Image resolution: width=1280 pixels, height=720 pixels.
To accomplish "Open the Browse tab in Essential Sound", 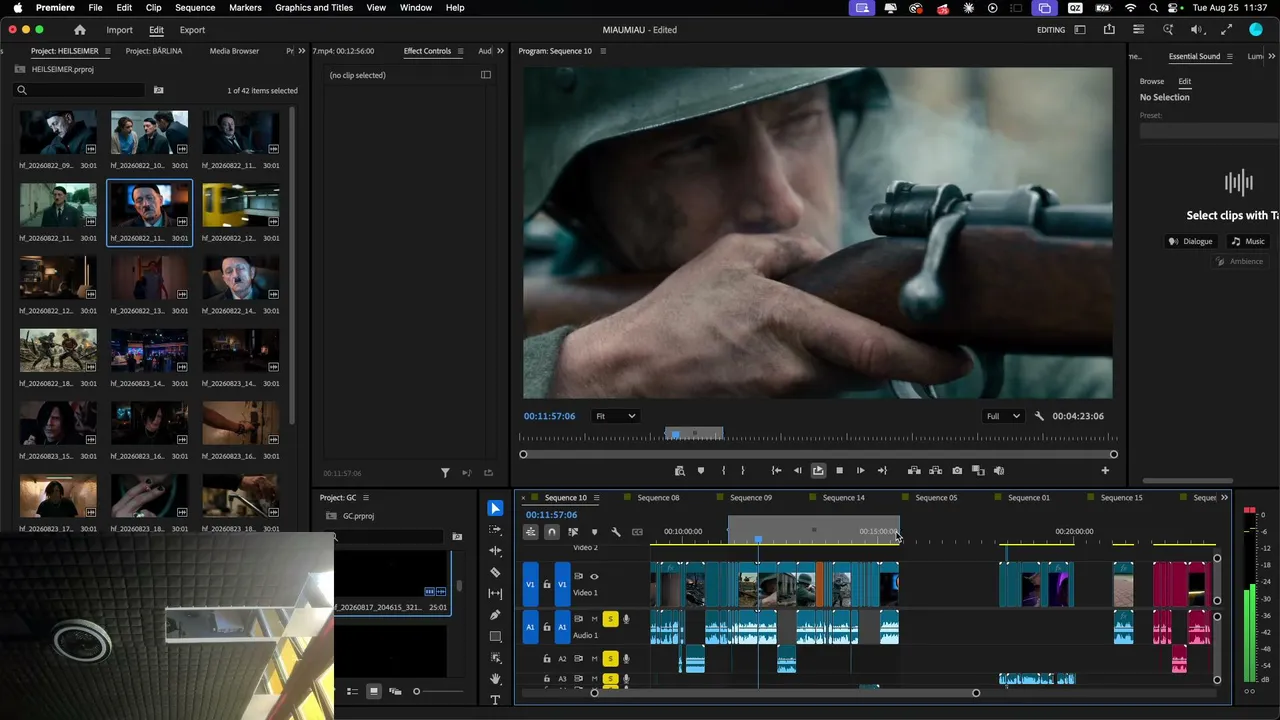I will (1152, 81).
